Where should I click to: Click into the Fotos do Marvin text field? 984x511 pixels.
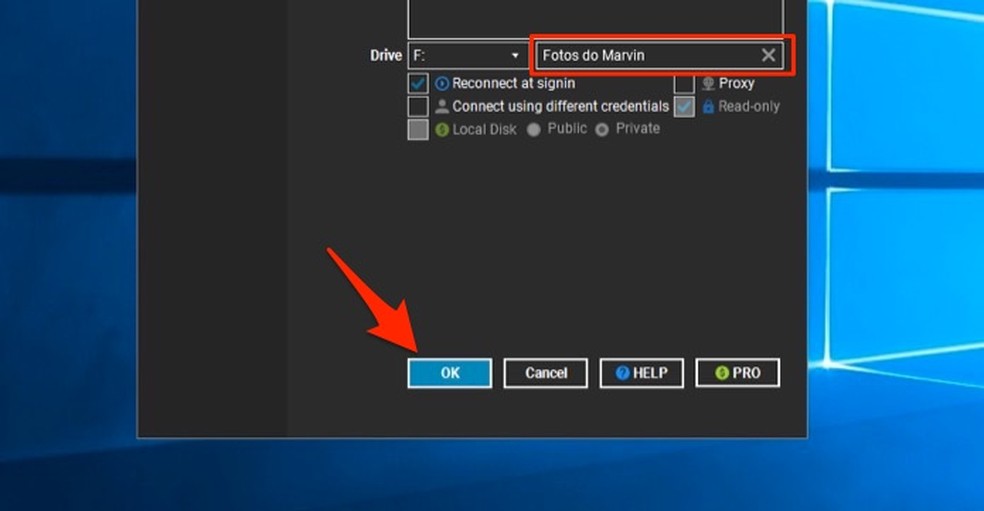click(645, 56)
